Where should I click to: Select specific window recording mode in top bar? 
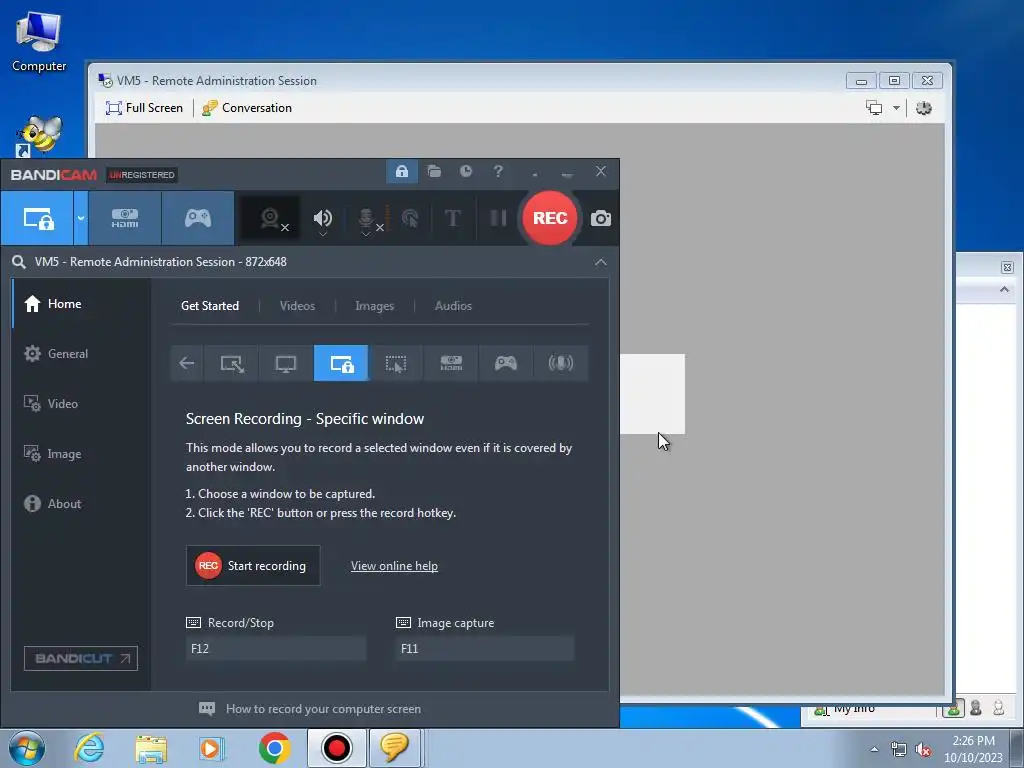[37, 218]
